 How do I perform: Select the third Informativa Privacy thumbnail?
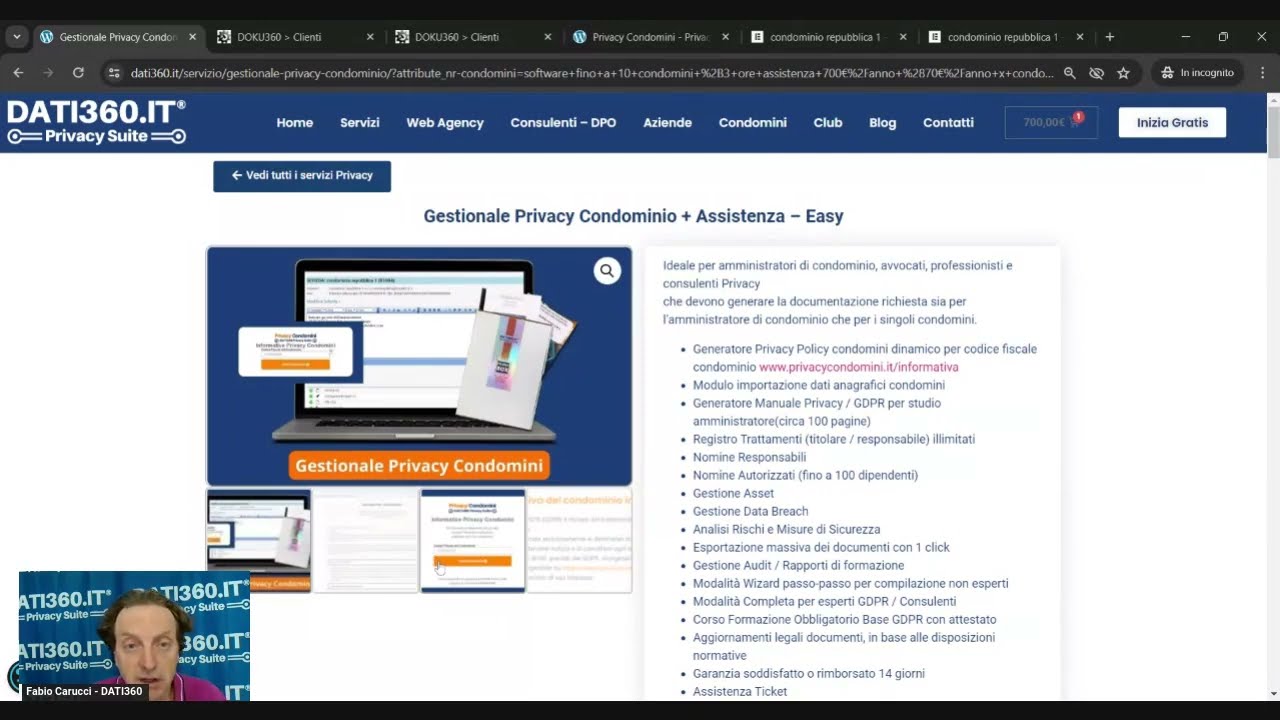click(473, 541)
